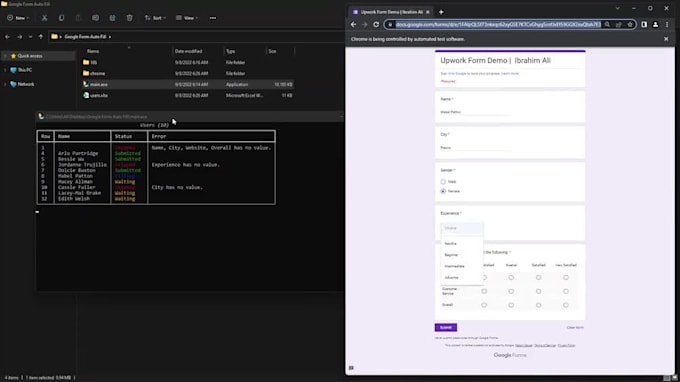Select Very Satisfied for Customer Service row
This screenshot has height=382, width=680.
566,291
